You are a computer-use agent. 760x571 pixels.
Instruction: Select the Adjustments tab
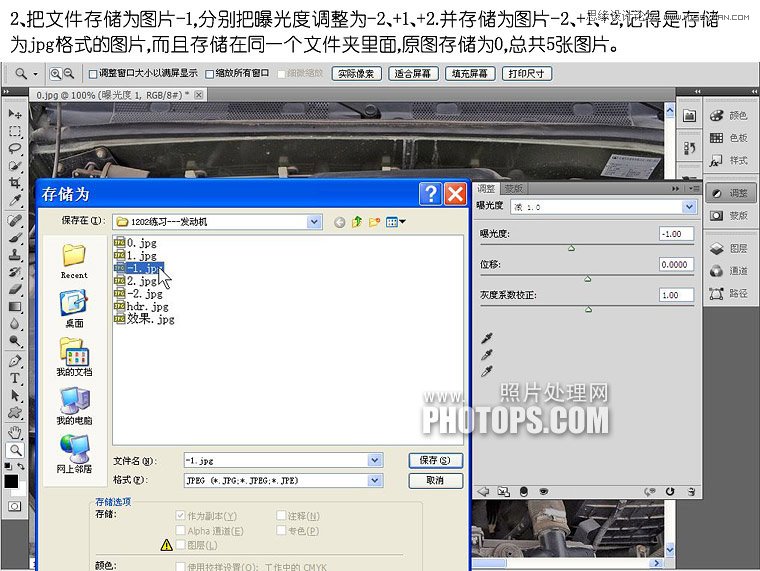click(x=486, y=189)
